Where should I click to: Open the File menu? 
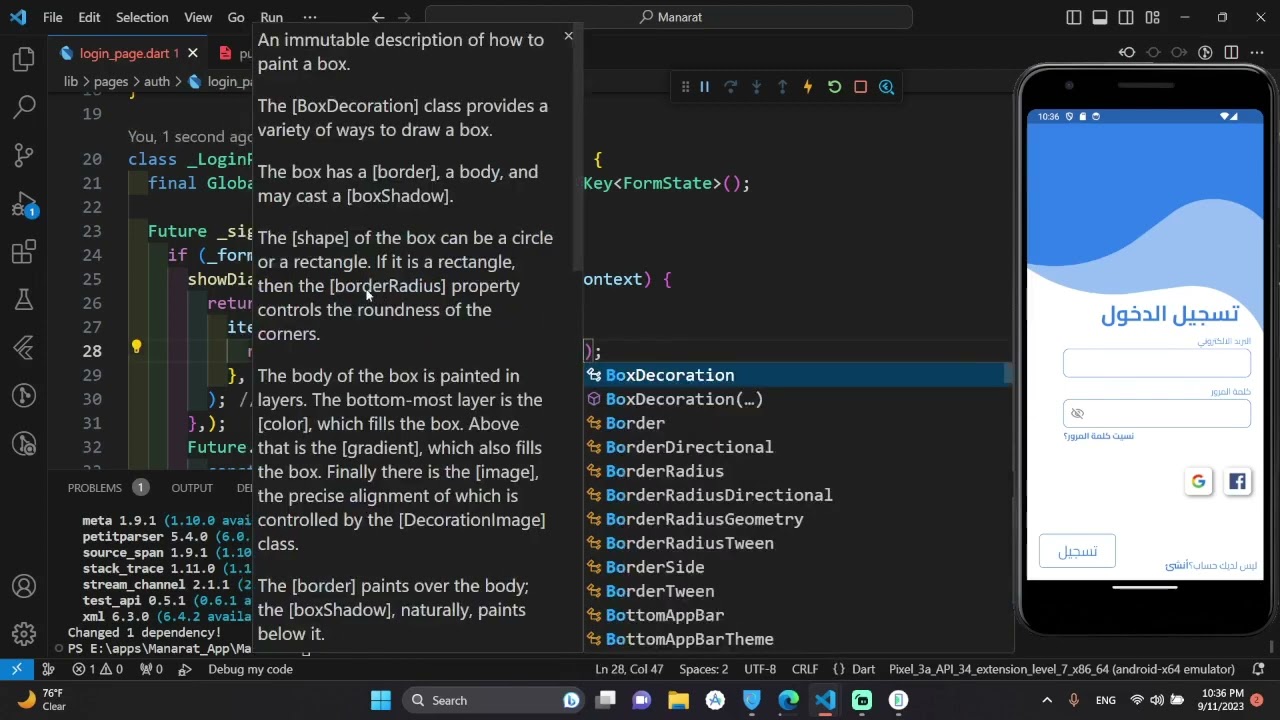(53, 17)
